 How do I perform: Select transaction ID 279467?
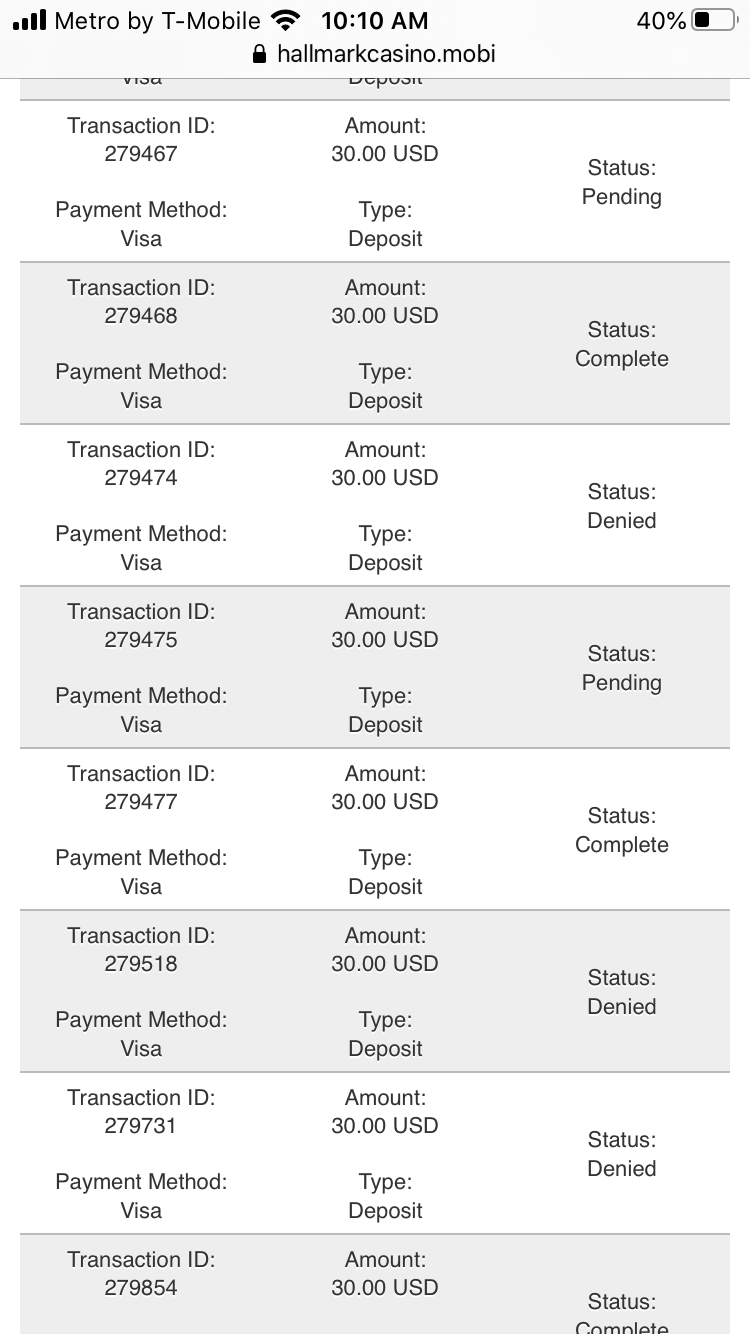(141, 154)
